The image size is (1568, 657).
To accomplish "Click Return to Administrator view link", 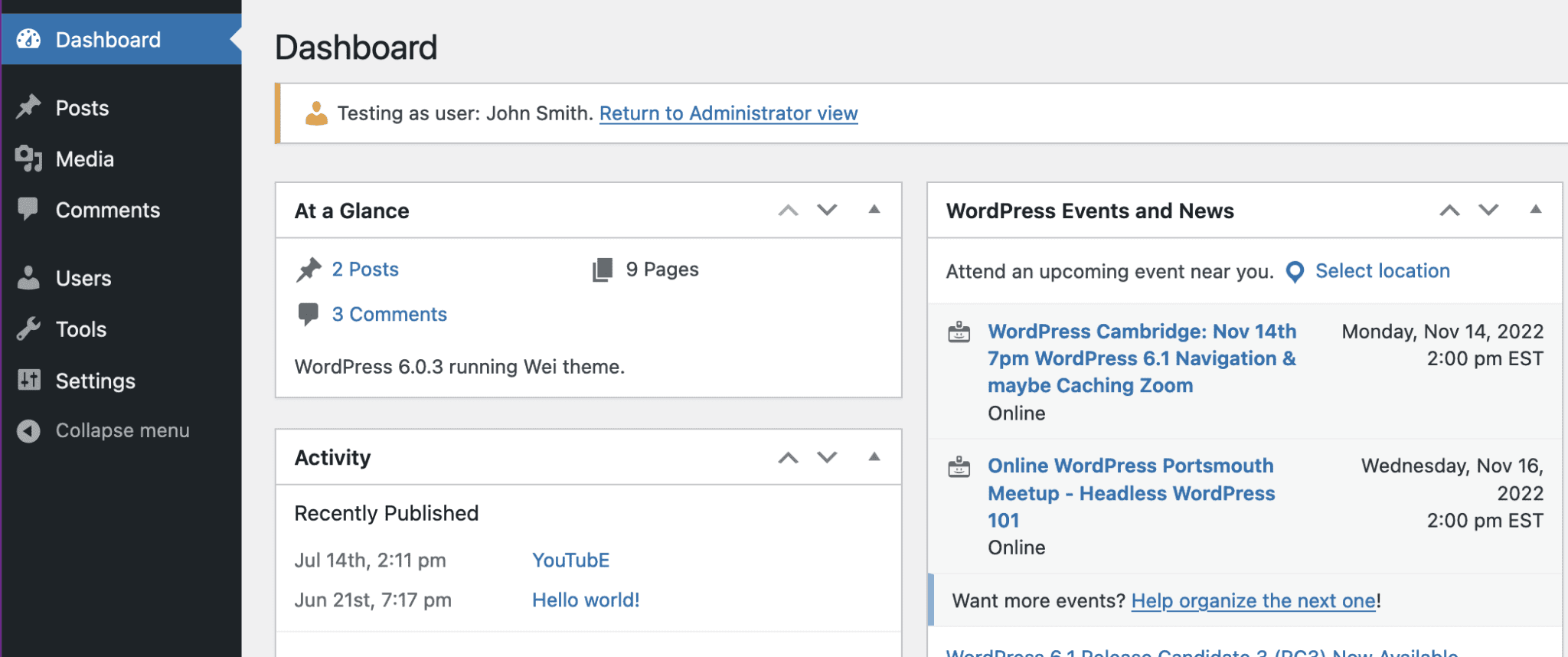I will pos(728,113).
